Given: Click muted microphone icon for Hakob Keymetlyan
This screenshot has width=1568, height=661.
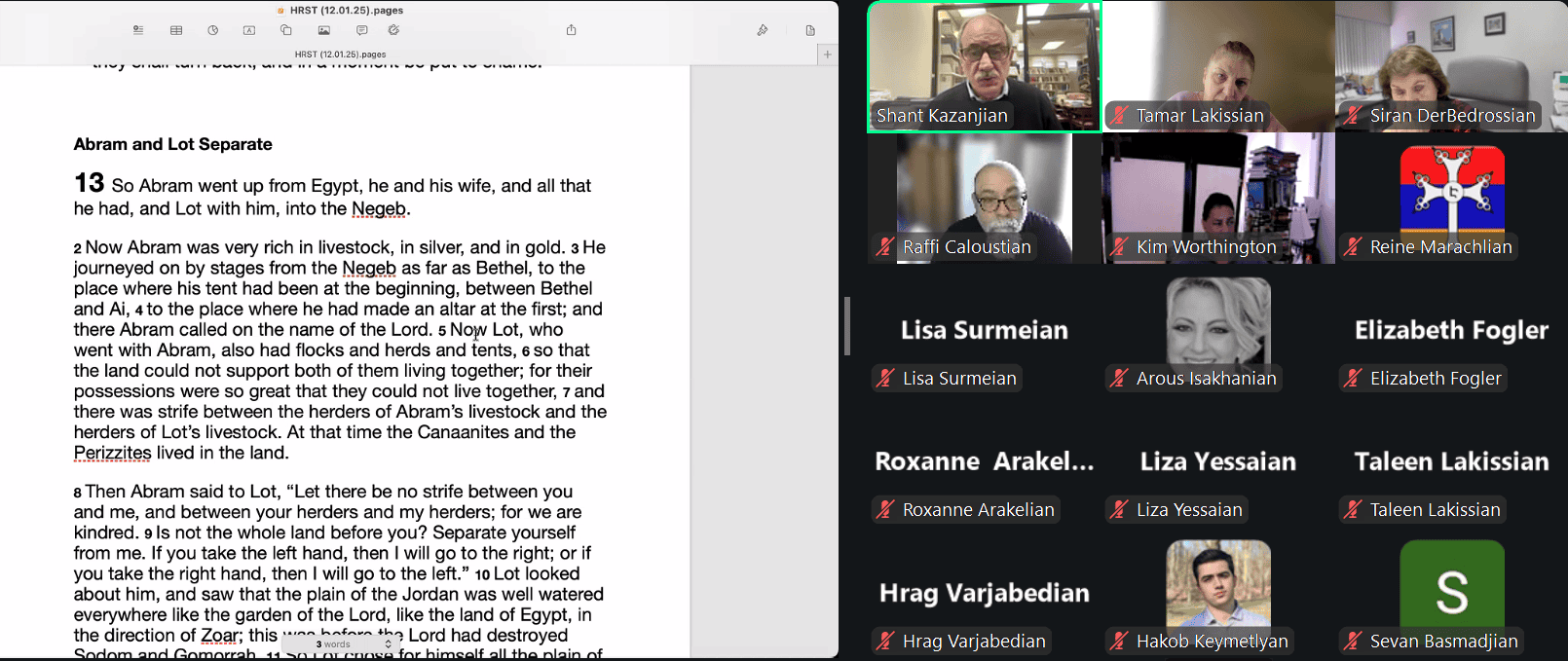Looking at the screenshot, I should [x=1119, y=641].
